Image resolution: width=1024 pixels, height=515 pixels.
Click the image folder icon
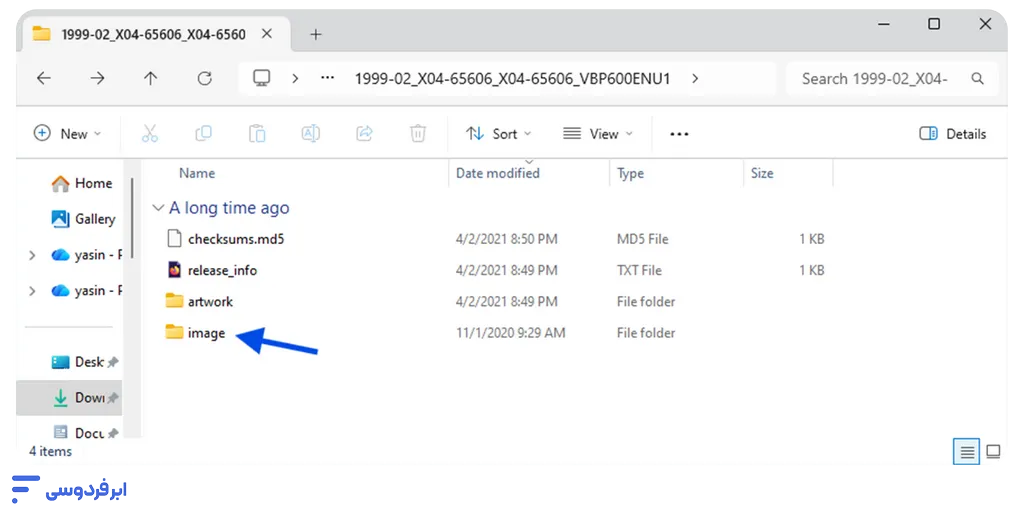coord(174,332)
